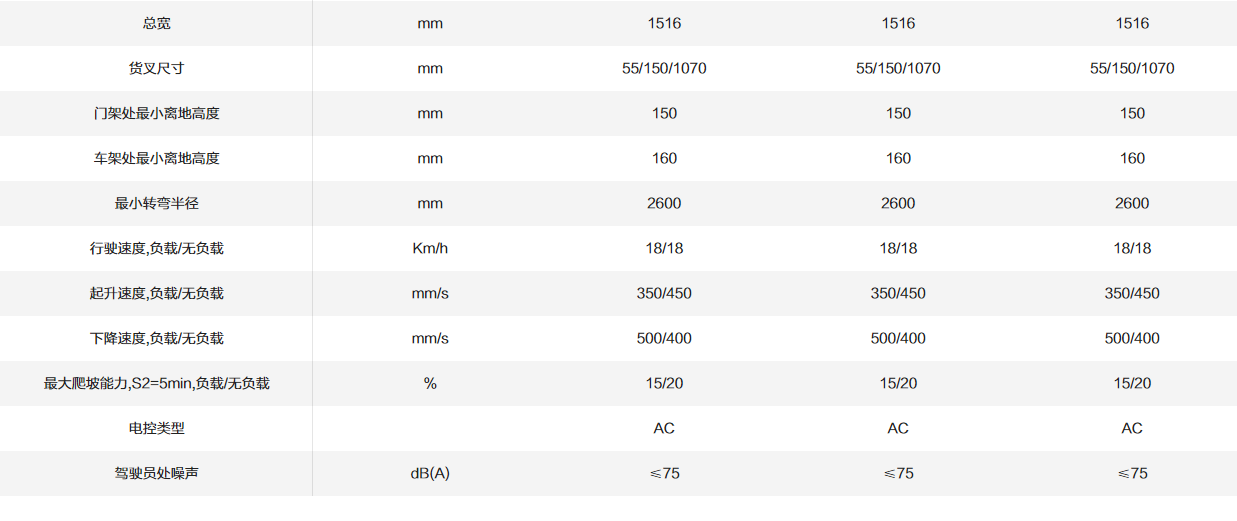Image resolution: width=1237 pixels, height=521 pixels.
Task: Click the 最小转弯半径 row label
Action: (156, 203)
